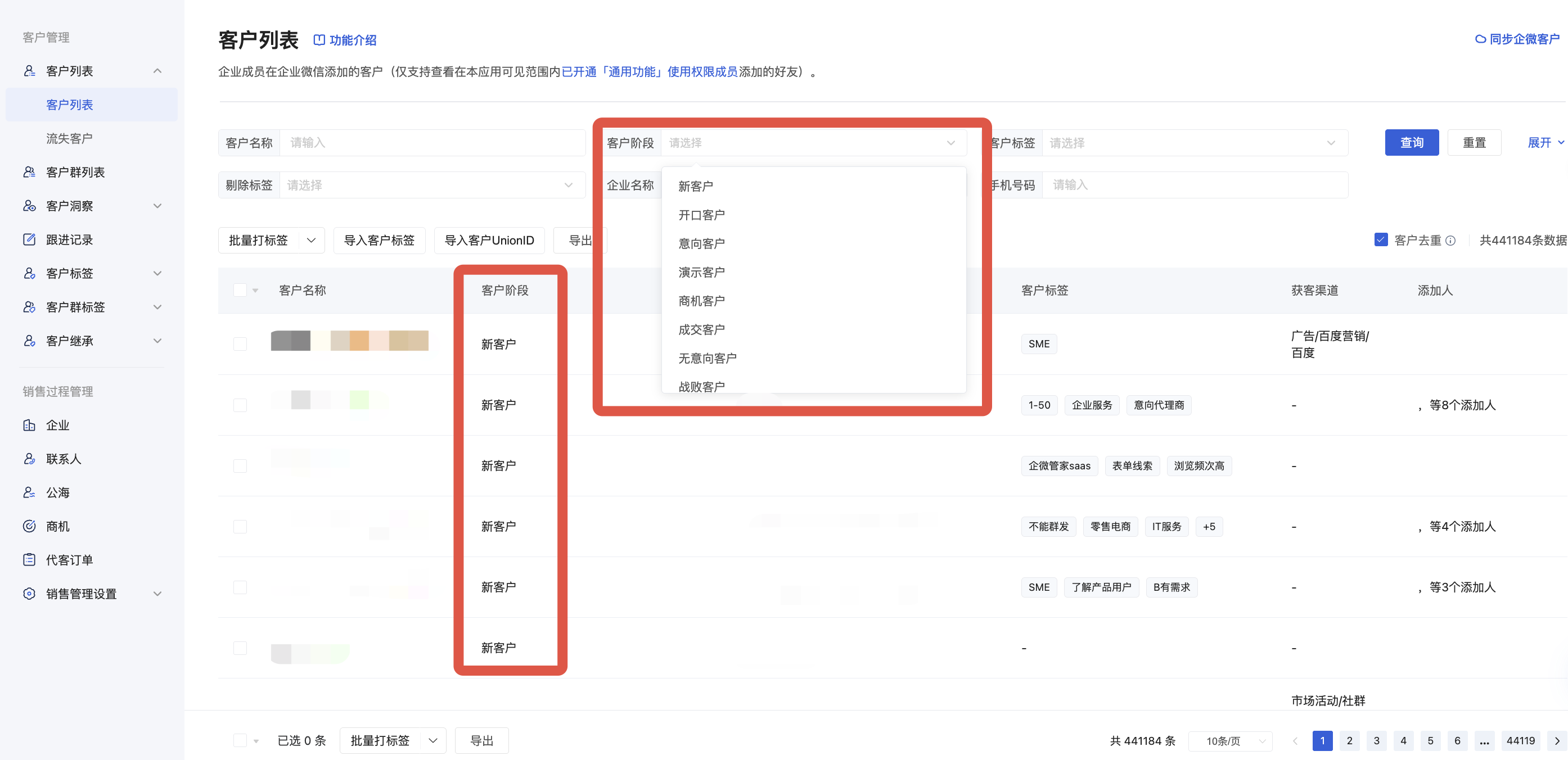The height and width of the screenshot is (760, 1568).
Task: Tick the bottom bar select-all checkbox
Action: (x=240, y=740)
